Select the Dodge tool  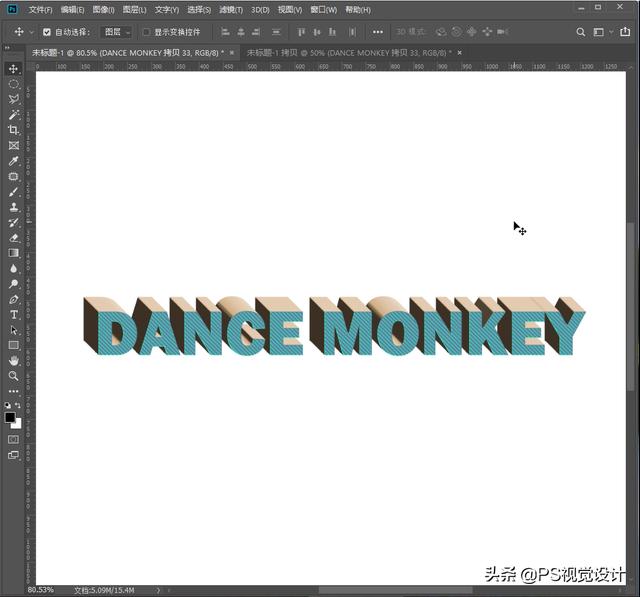[x=13, y=284]
